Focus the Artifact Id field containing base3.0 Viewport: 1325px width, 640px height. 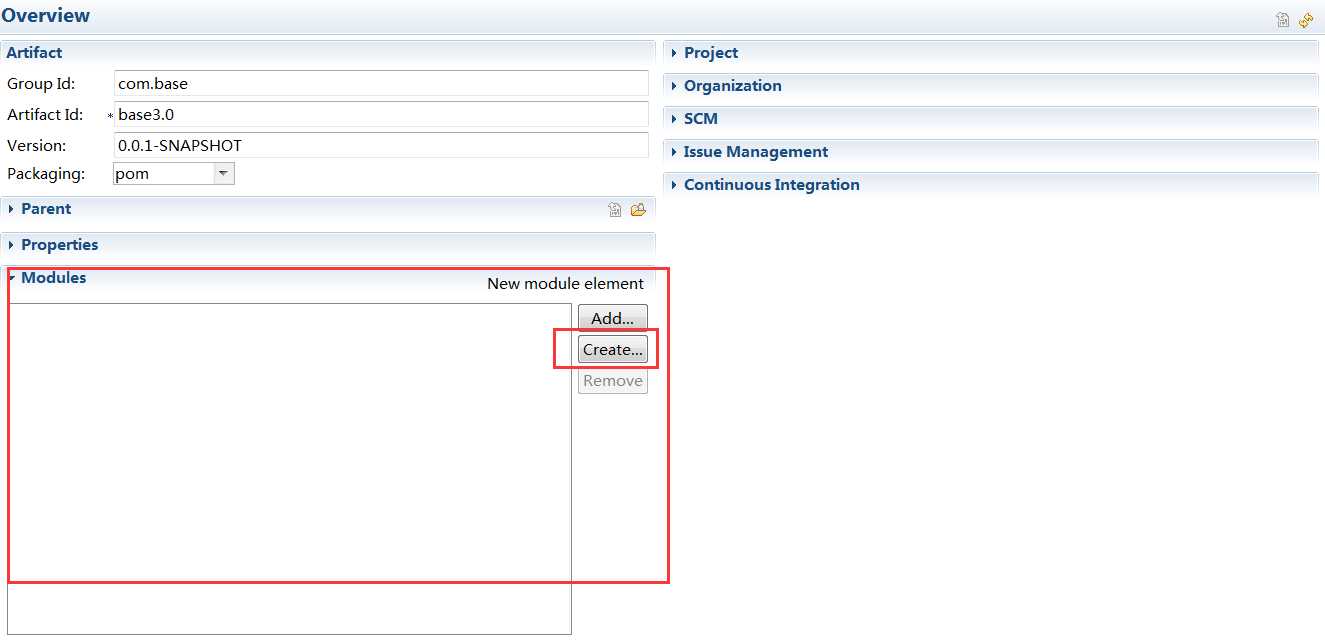pos(380,115)
